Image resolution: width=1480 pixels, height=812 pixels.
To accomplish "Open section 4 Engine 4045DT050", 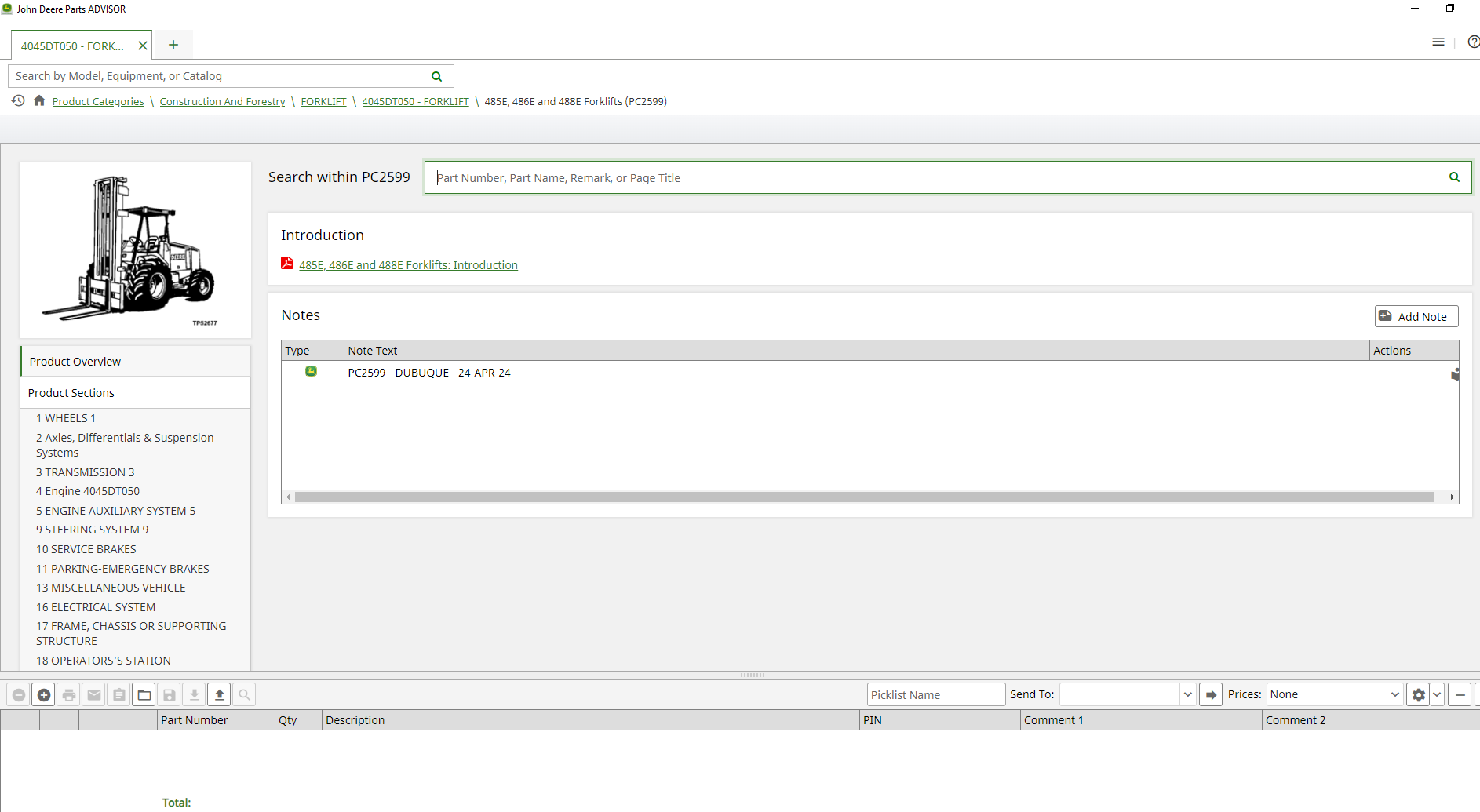I will tap(88, 491).
